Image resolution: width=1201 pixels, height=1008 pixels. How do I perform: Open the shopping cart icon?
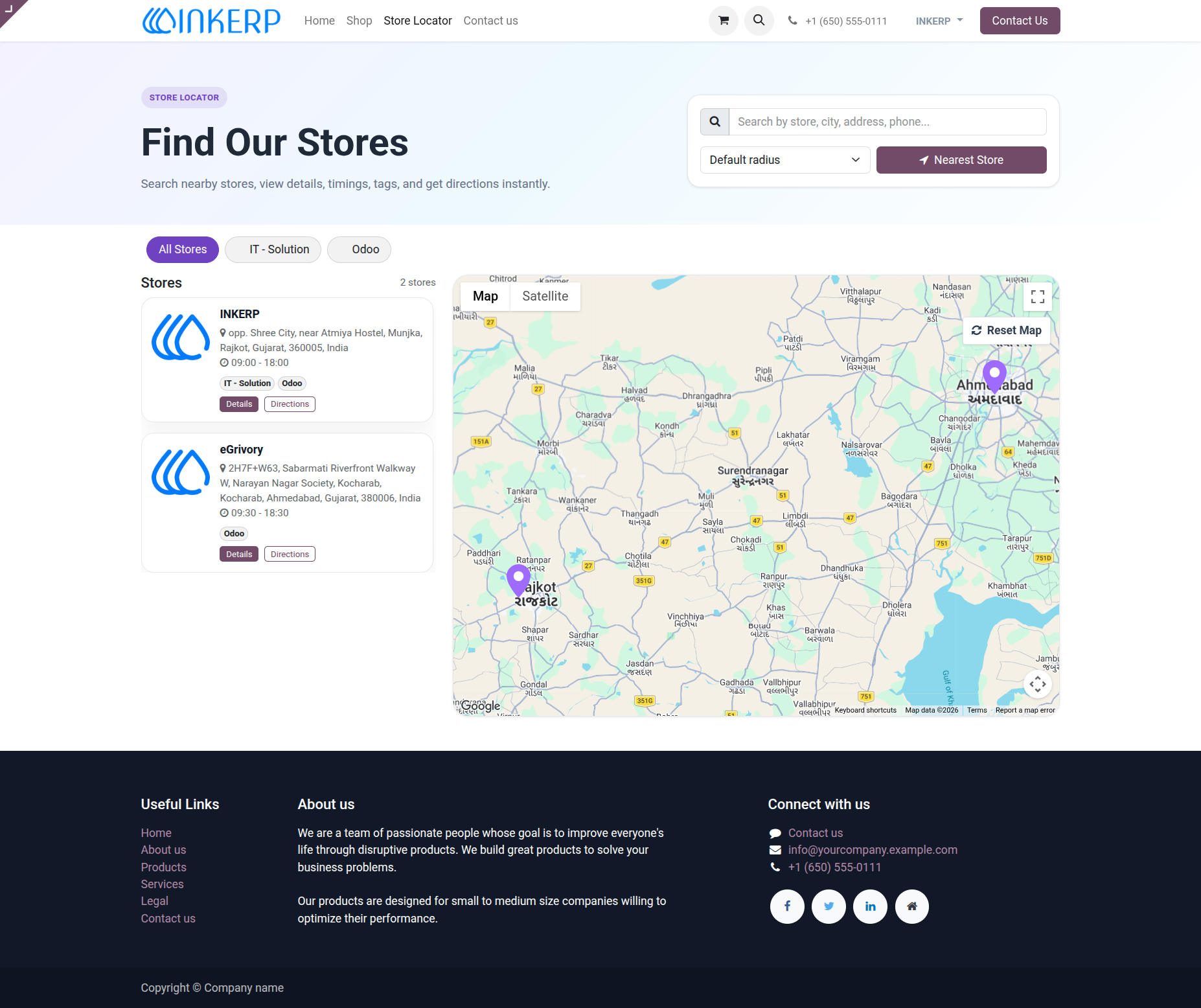(724, 21)
